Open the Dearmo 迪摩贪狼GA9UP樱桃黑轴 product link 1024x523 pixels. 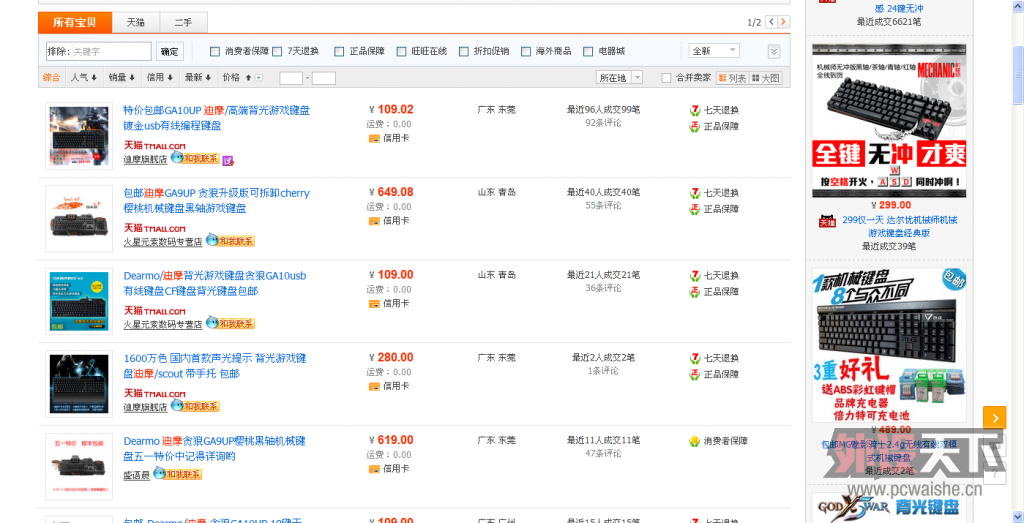pyautogui.click(x=214, y=449)
